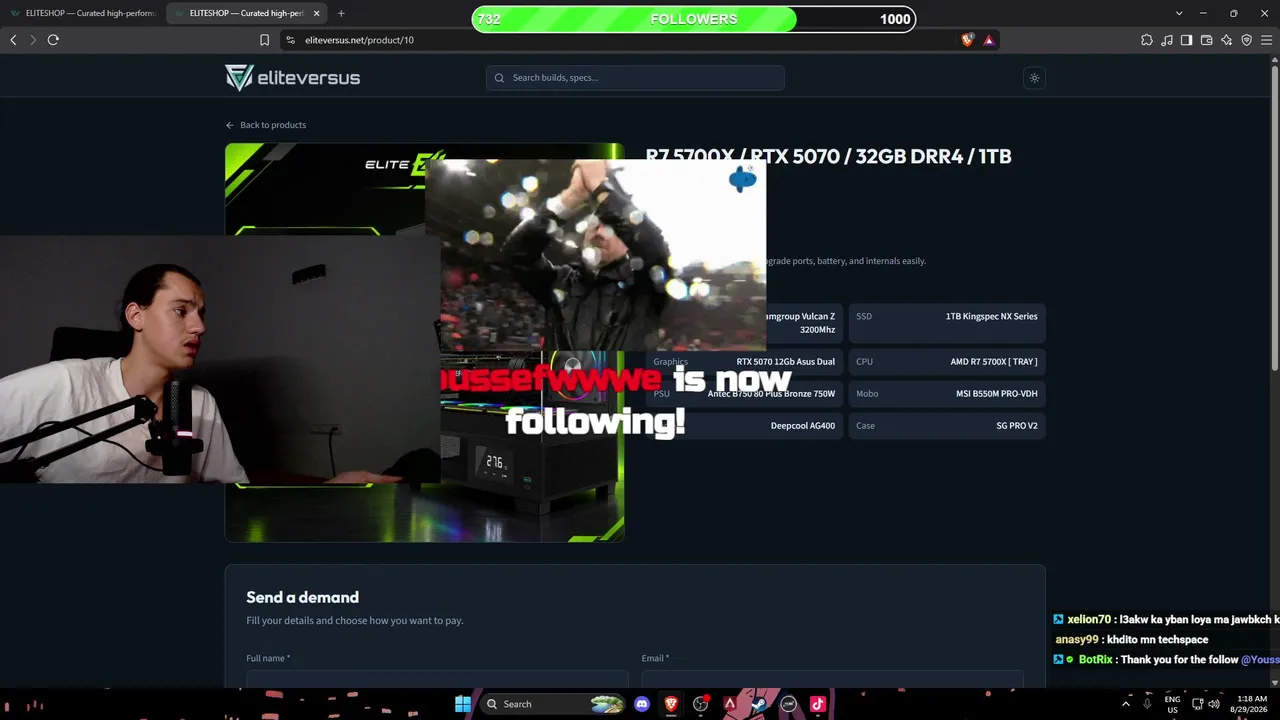
Task: Select the MSI B550M PRO-VDH mobo text
Action: click(996, 394)
